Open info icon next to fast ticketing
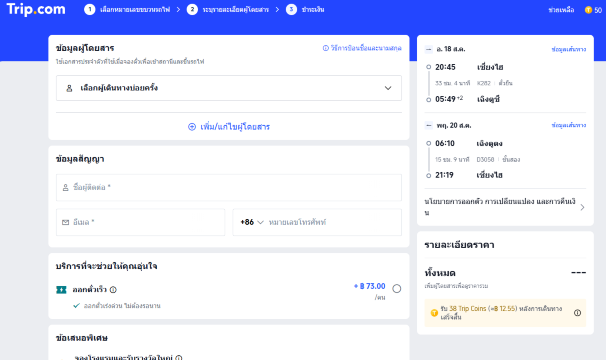 (x=113, y=290)
